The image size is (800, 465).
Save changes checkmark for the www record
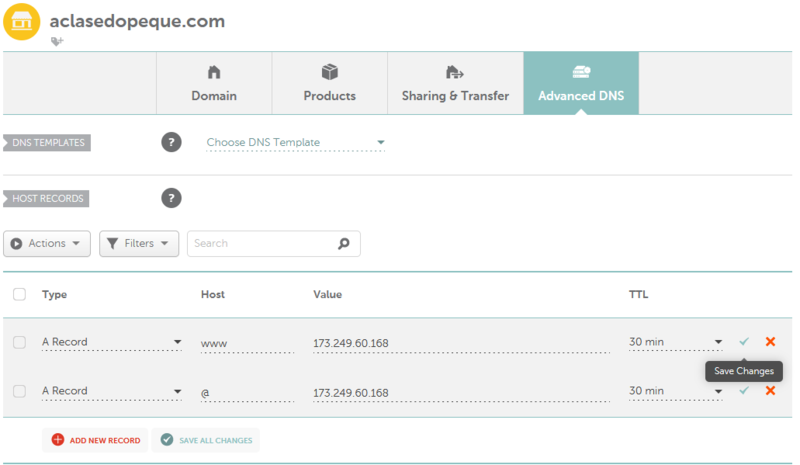click(744, 341)
